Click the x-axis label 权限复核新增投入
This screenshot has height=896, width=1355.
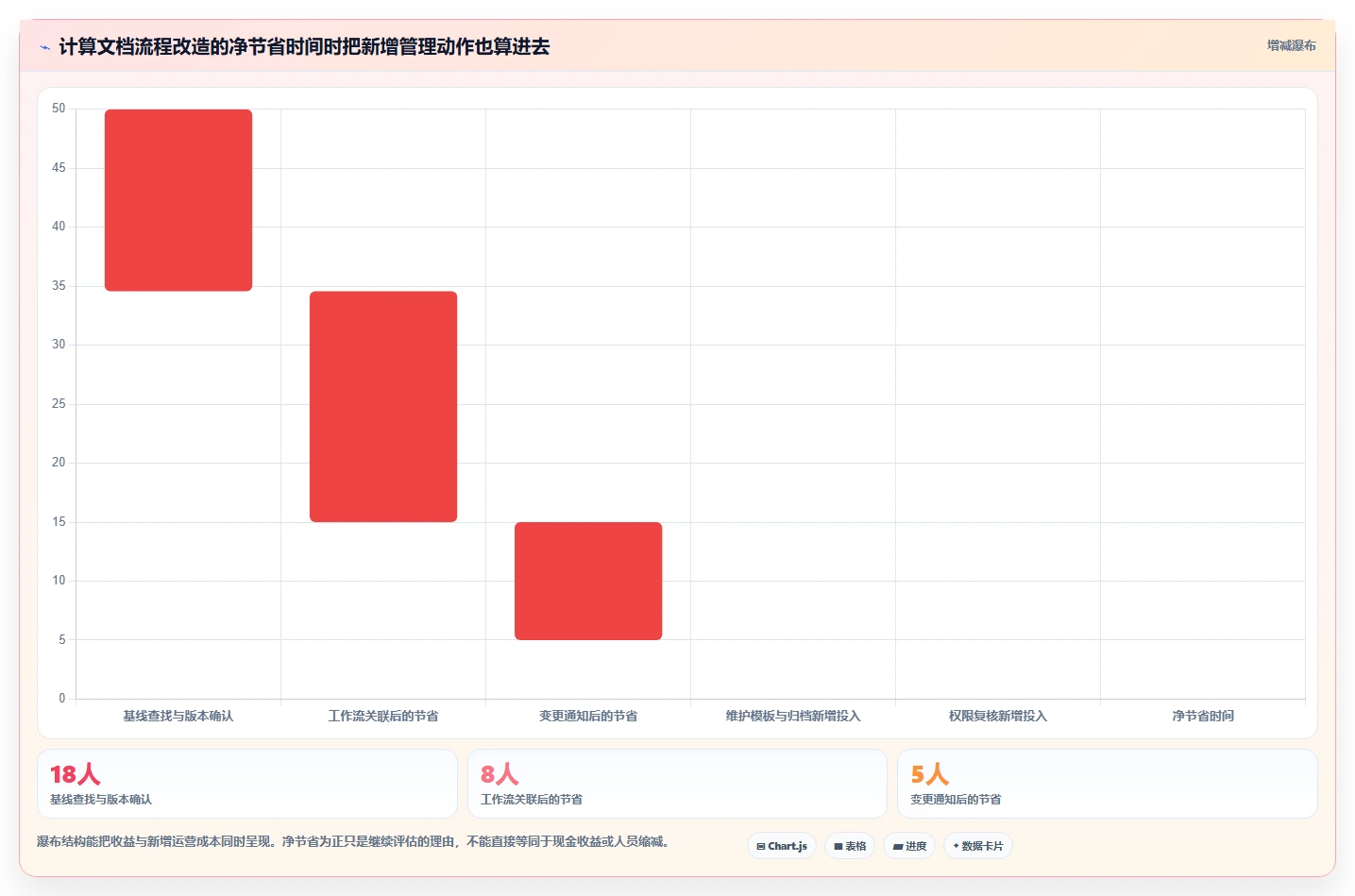point(998,716)
